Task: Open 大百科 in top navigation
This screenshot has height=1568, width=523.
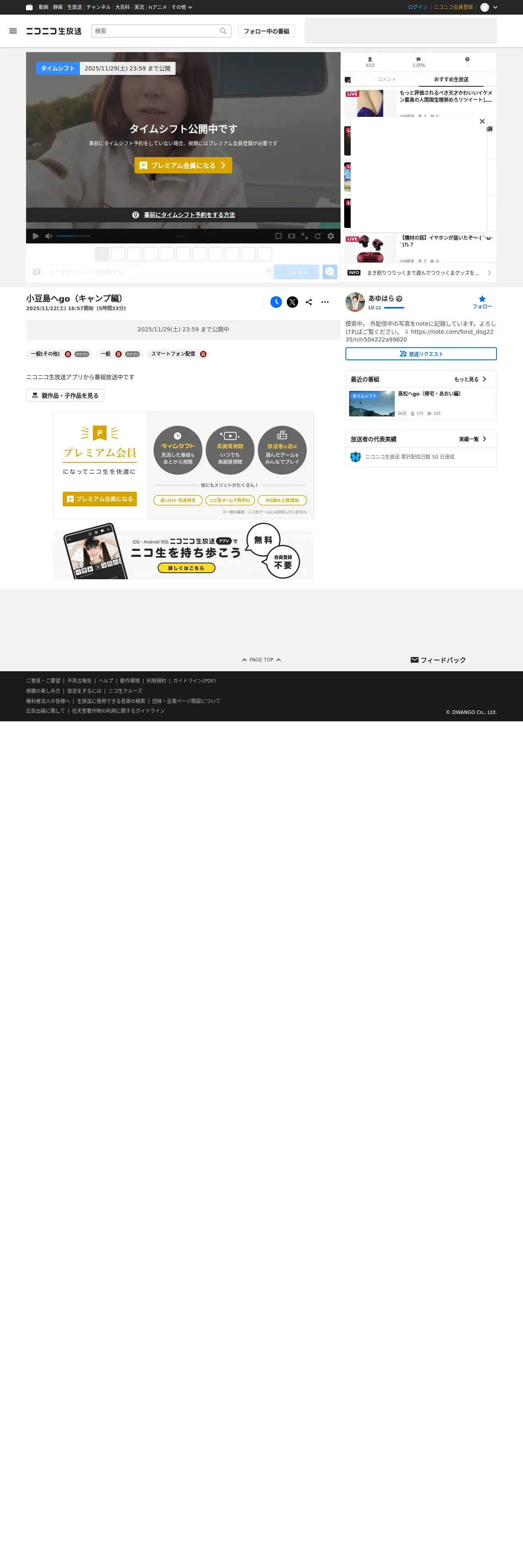Action: pyautogui.click(x=122, y=7)
